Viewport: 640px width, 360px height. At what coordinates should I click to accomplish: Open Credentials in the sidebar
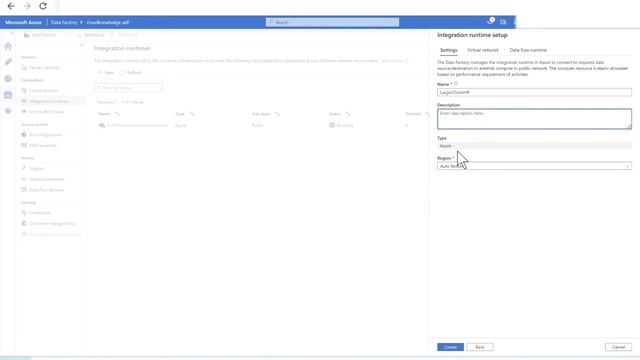click(x=40, y=213)
